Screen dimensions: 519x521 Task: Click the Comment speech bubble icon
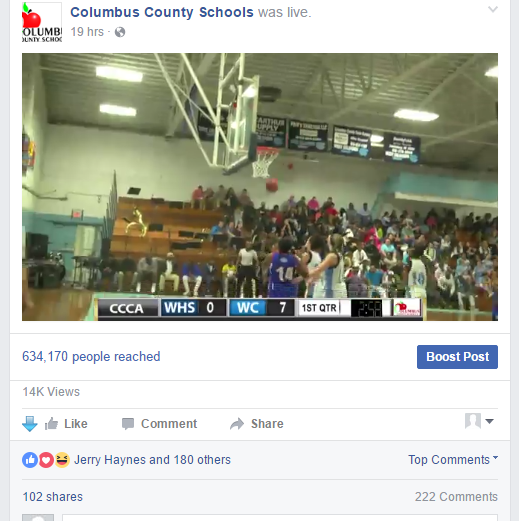128,424
